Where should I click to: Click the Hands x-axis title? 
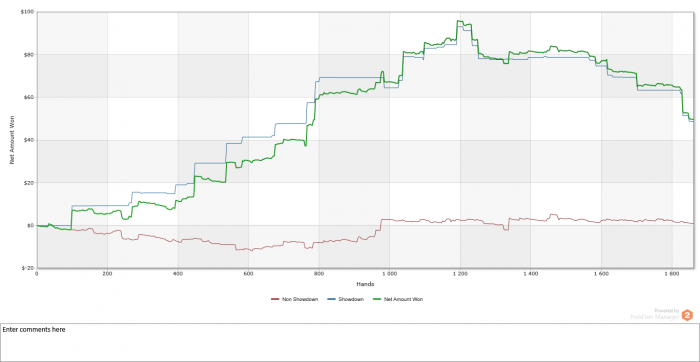point(365,284)
